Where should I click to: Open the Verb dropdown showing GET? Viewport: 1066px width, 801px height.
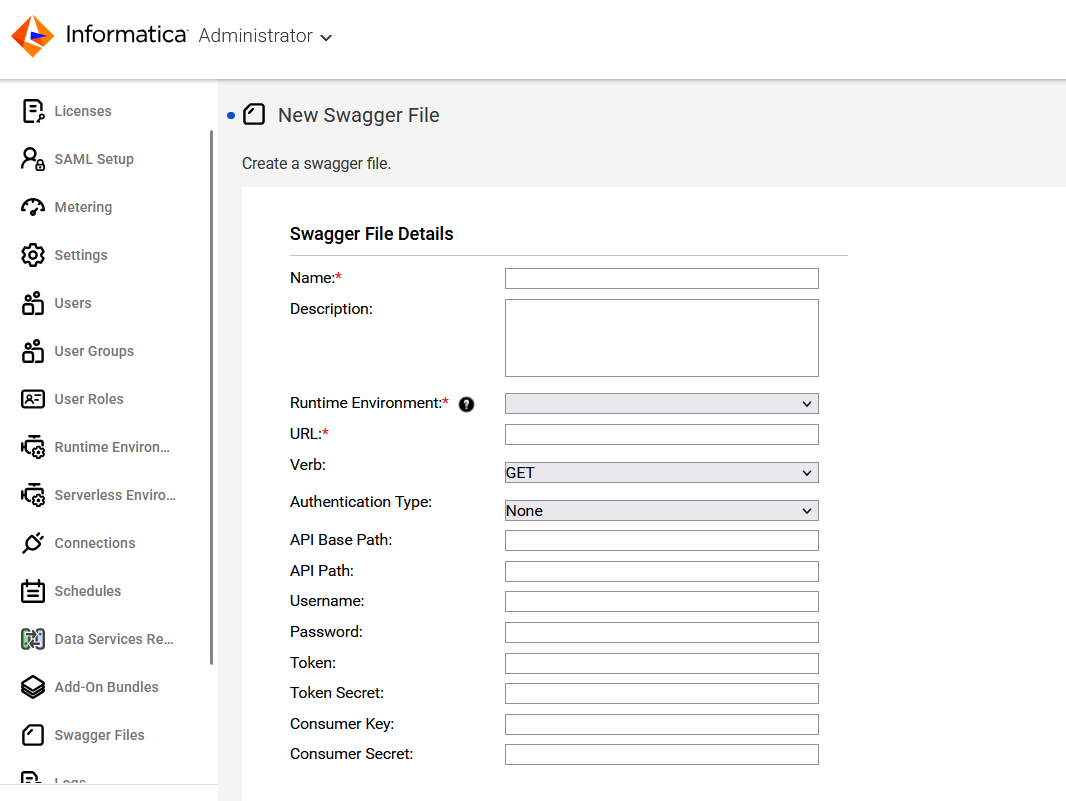661,473
